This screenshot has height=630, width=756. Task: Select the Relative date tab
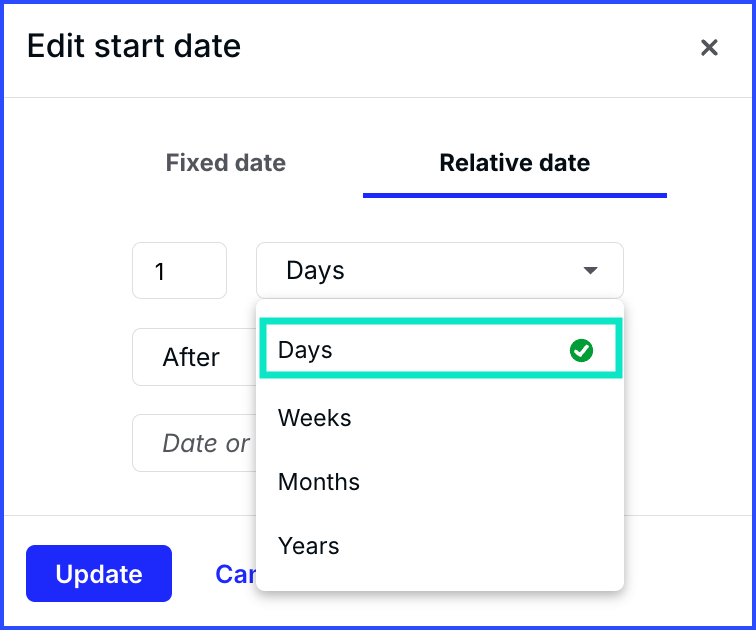pos(514,162)
